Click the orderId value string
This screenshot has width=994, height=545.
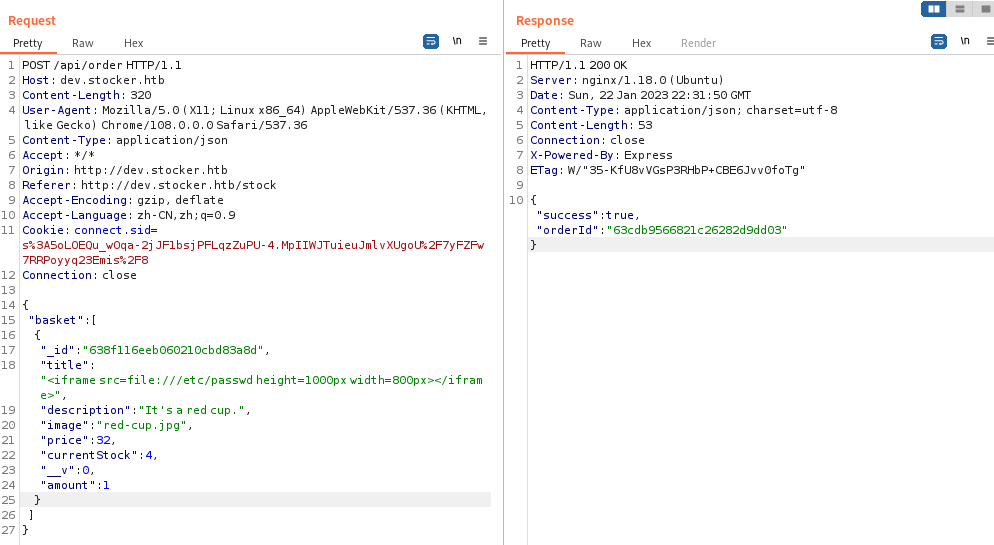click(x=697, y=230)
